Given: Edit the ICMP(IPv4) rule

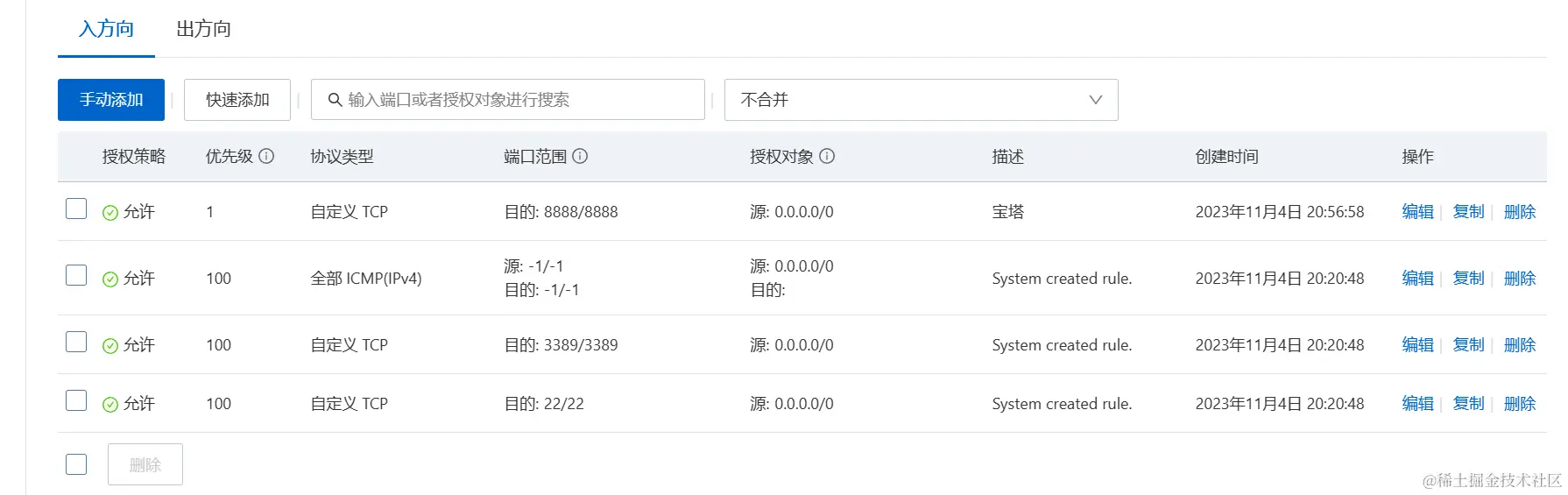Looking at the screenshot, I should [1417, 279].
